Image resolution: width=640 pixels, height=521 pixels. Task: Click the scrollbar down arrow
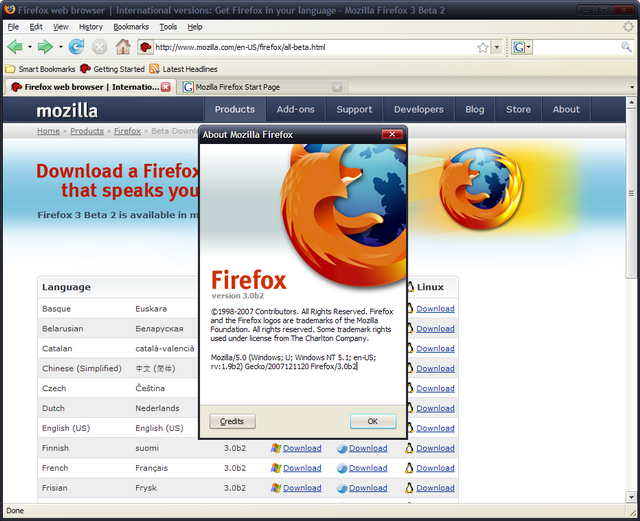click(631, 497)
